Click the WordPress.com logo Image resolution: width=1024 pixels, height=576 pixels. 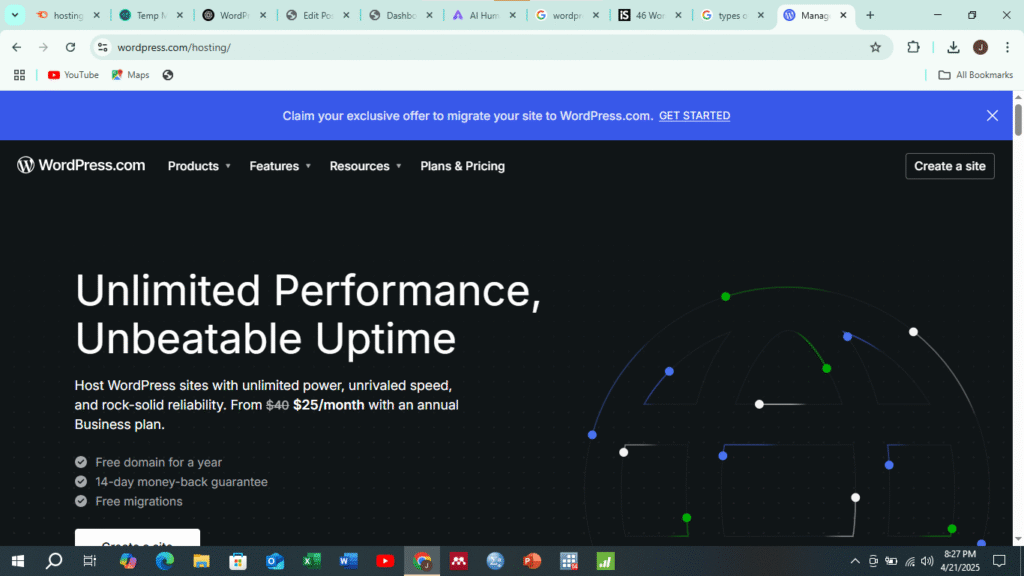(81, 165)
